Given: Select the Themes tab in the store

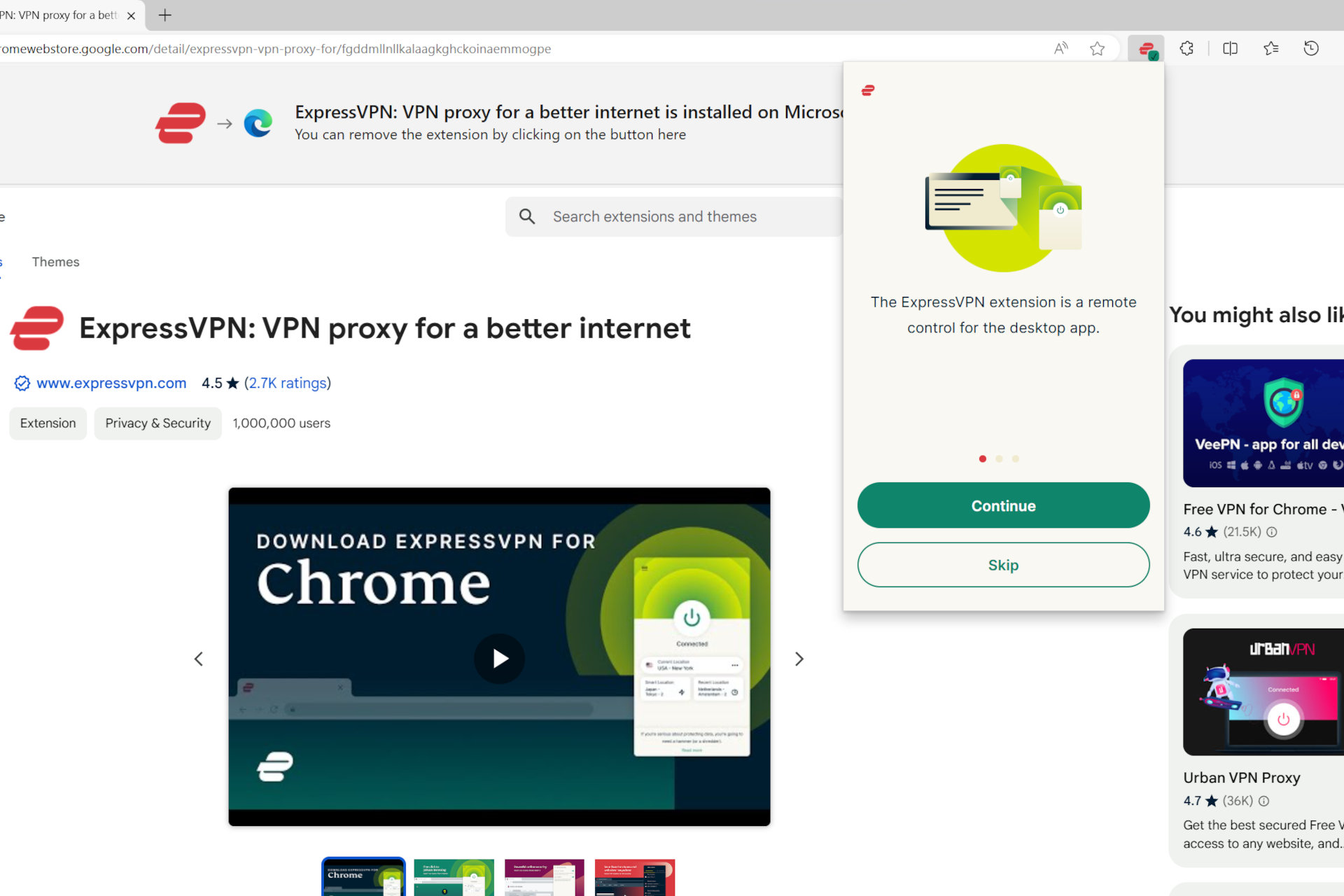Looking at the screenshot, I should point(55,262).
